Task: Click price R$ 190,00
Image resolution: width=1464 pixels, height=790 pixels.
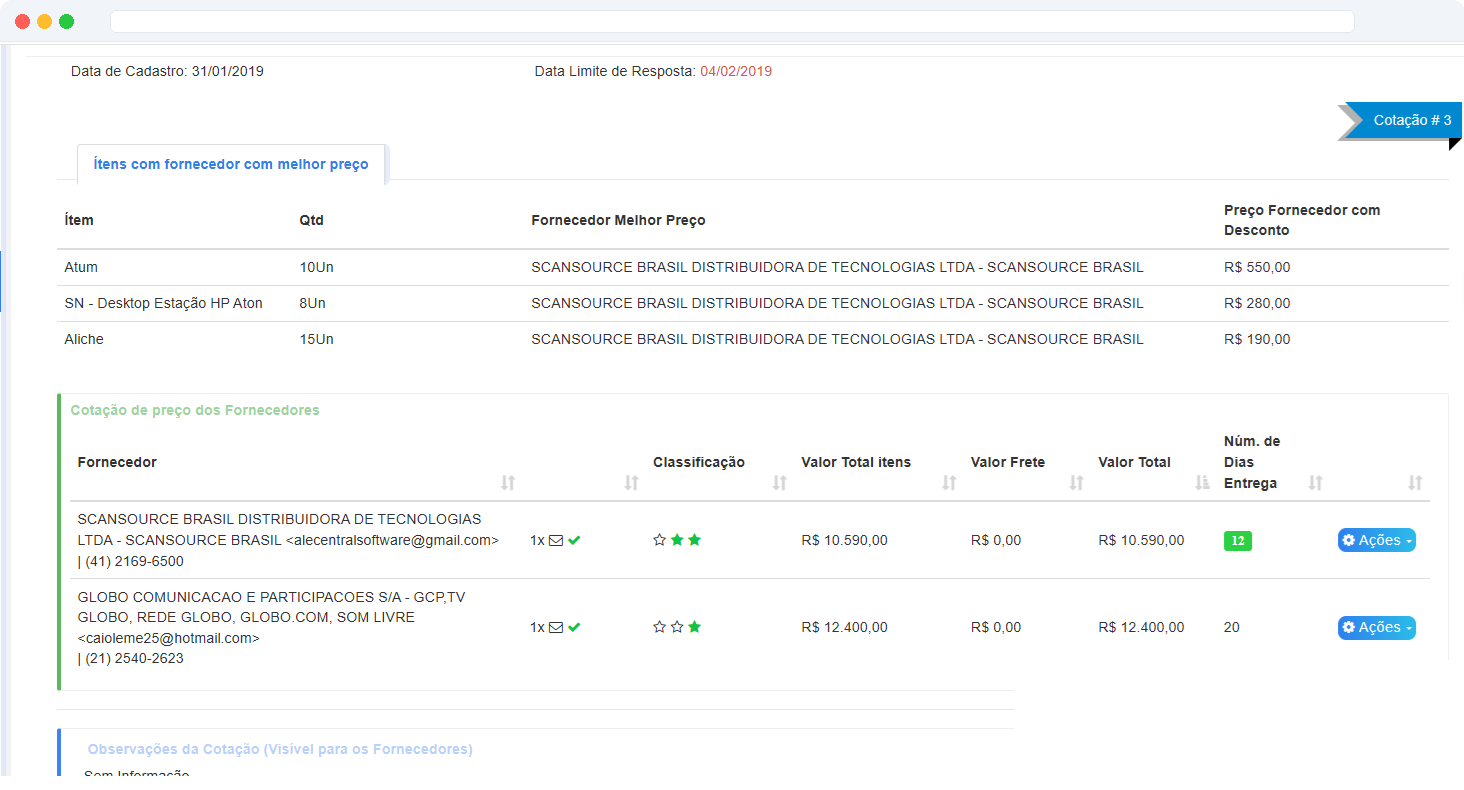Action: [1257, 339]
